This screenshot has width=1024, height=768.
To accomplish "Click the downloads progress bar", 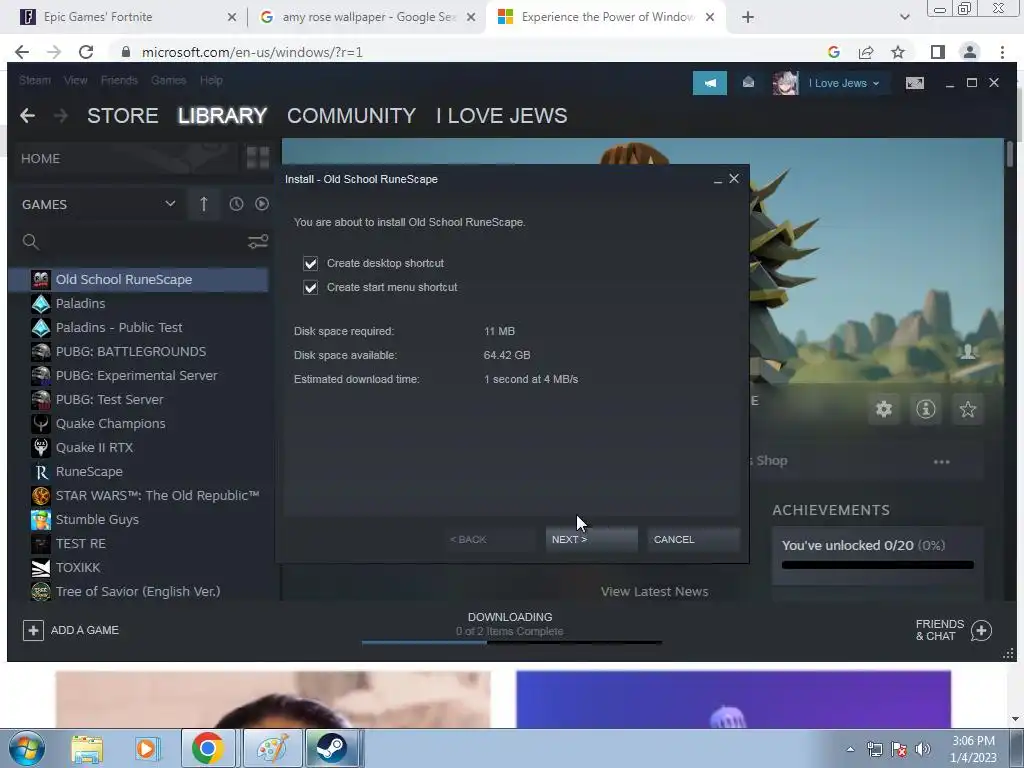I will point(511,643).
